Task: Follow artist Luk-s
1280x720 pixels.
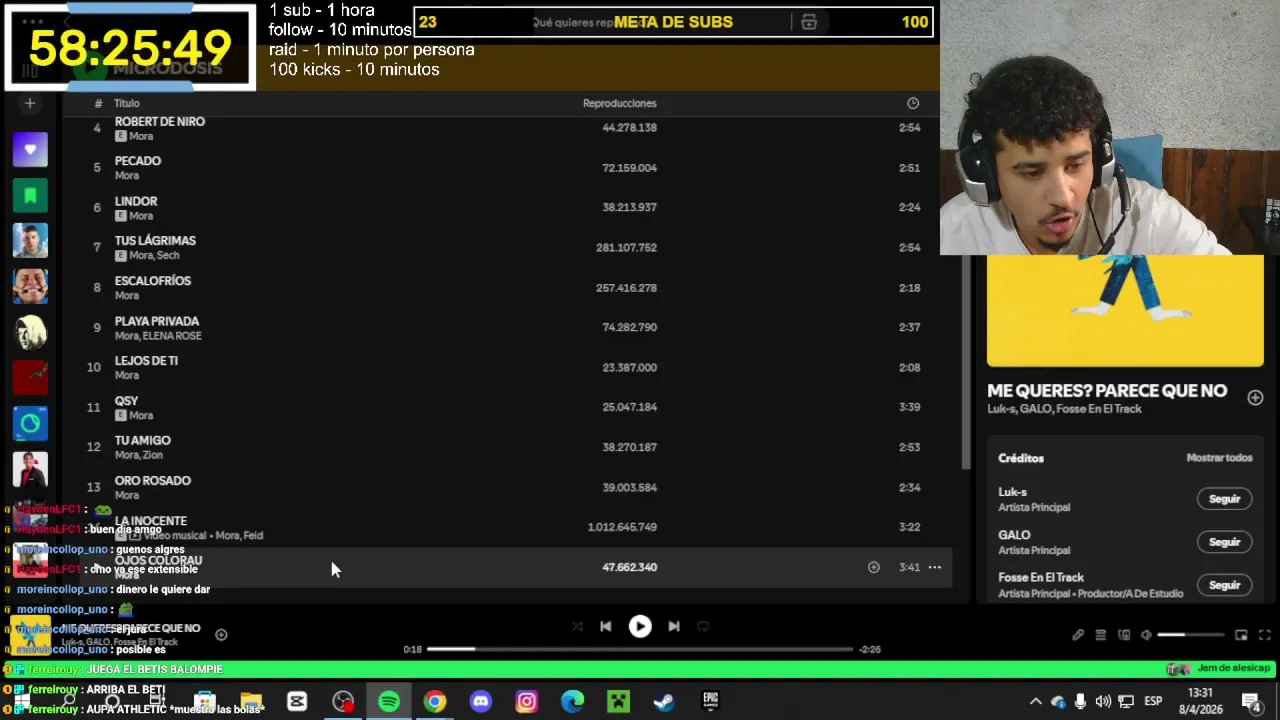Action: tap(1224, 499)
